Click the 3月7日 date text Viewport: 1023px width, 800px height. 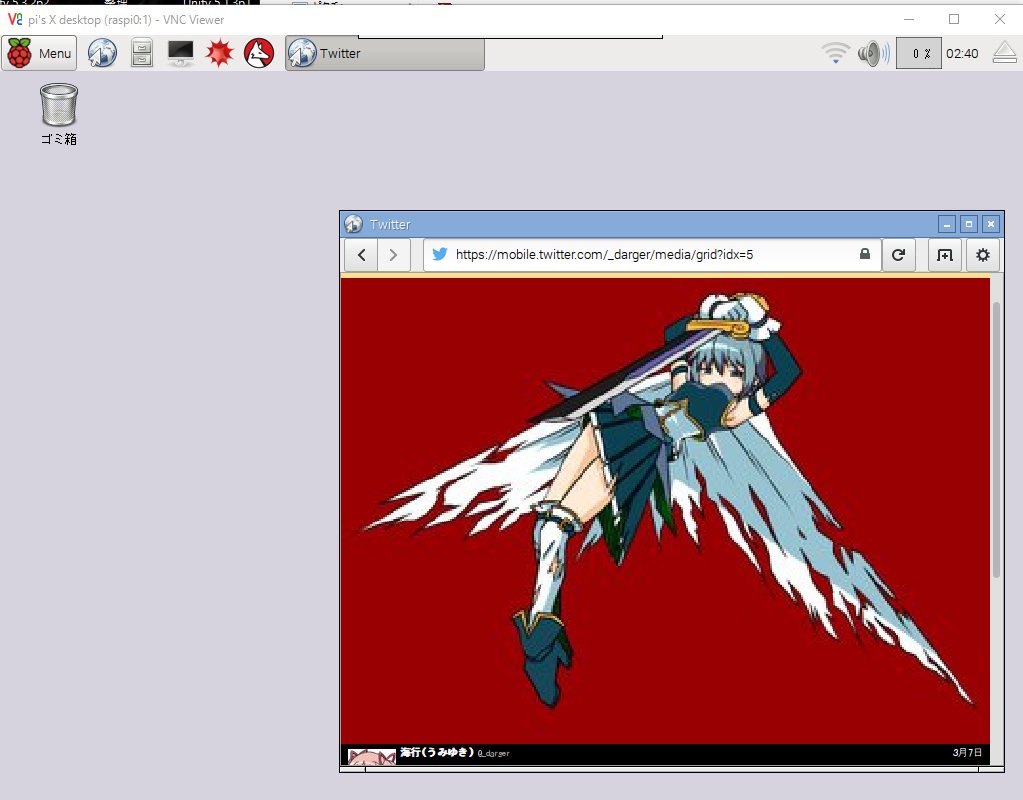(x=967, y=752)
